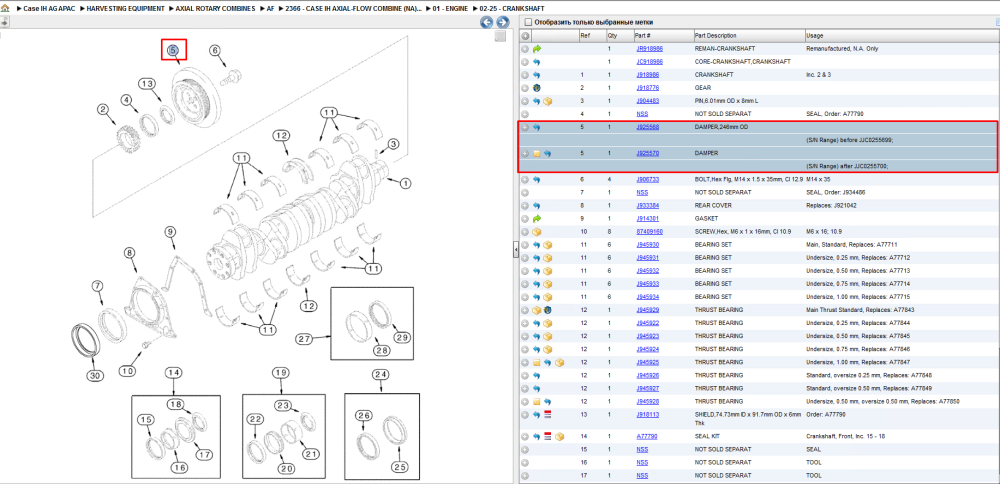Open part link J925570
Screen dimensions: 1000x484
coord(648,154)
